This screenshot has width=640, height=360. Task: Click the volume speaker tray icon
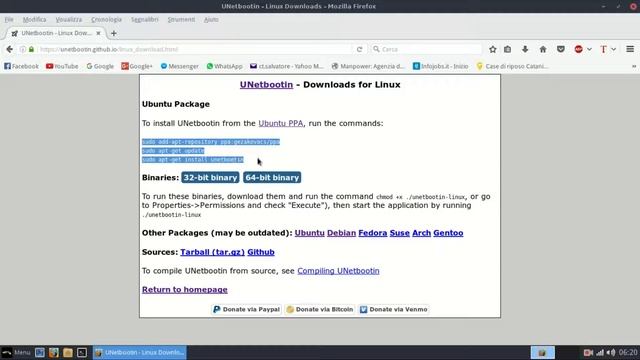tap(611, 353)
